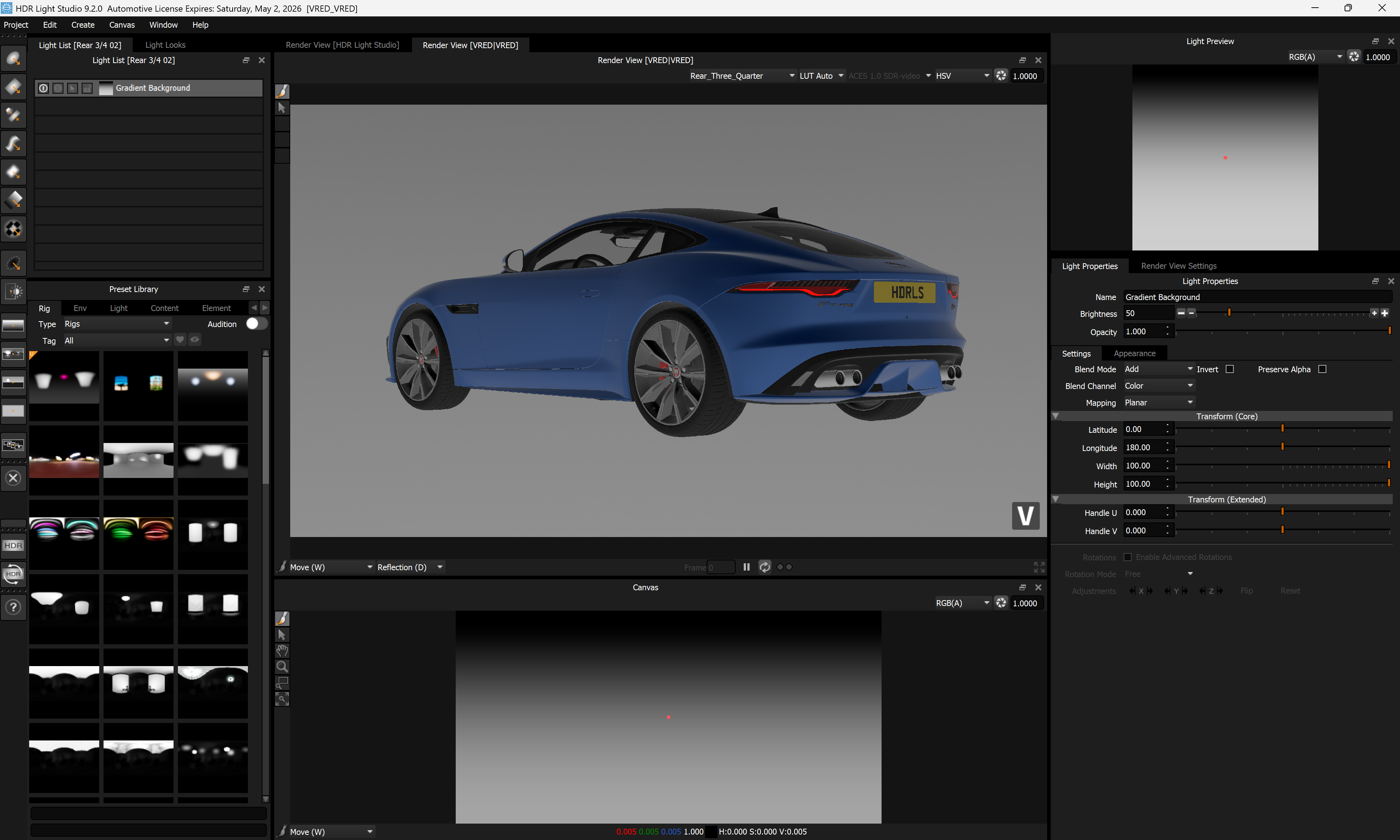Select the square light creation tool

coord(13,87)
